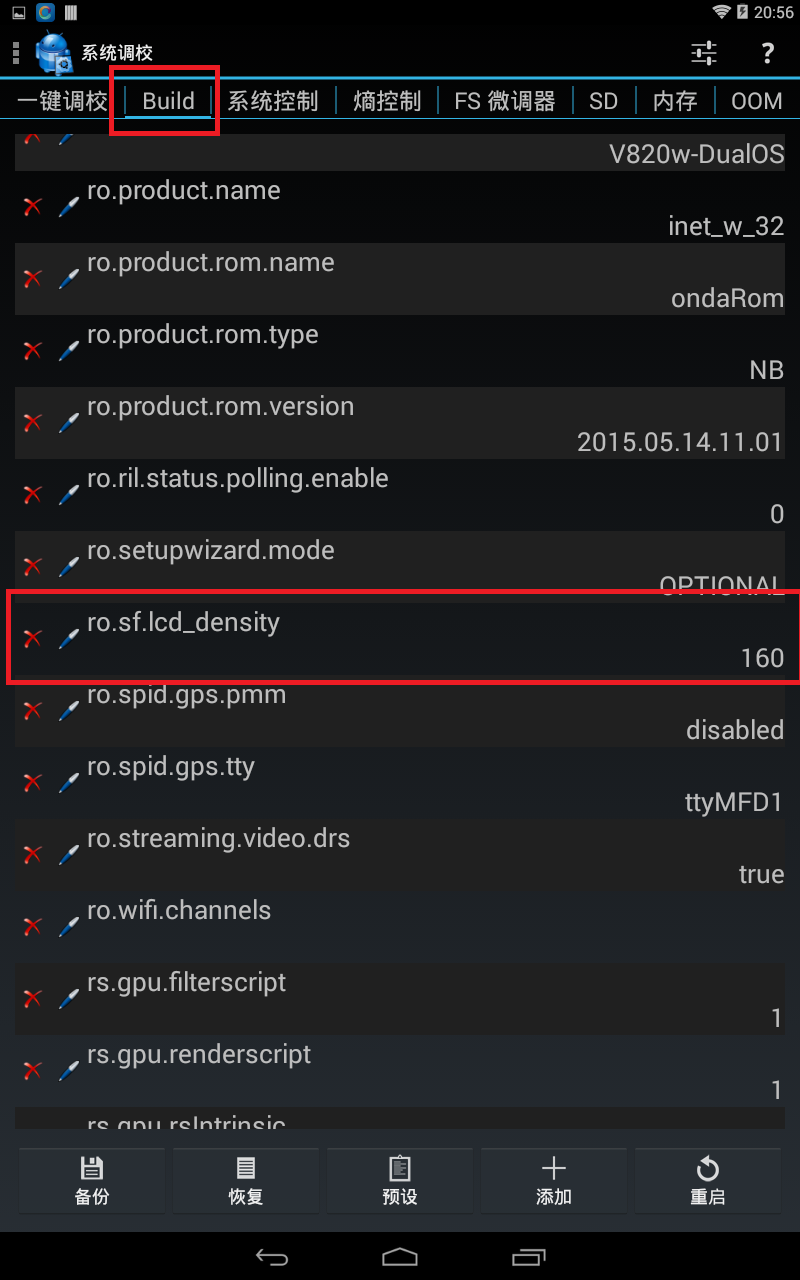Click the 添加 add button

pos(554,1182)
